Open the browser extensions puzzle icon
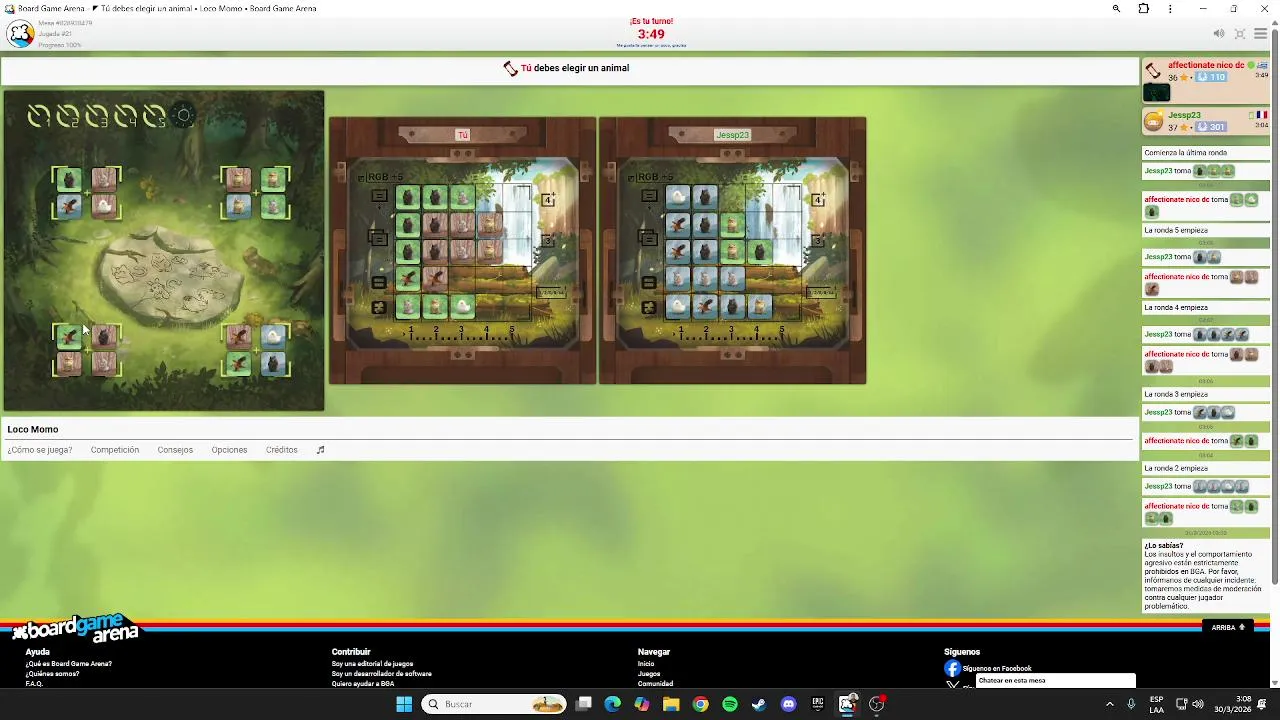 1143,9
